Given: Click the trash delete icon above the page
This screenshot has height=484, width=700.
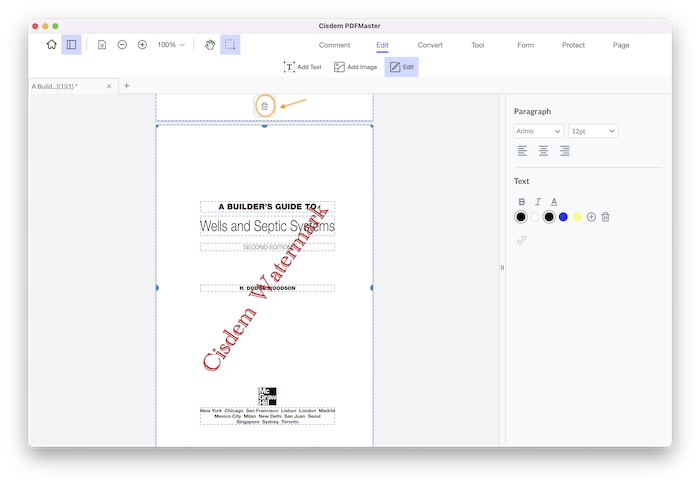Looking at the screenshot, I should [264, 106].
